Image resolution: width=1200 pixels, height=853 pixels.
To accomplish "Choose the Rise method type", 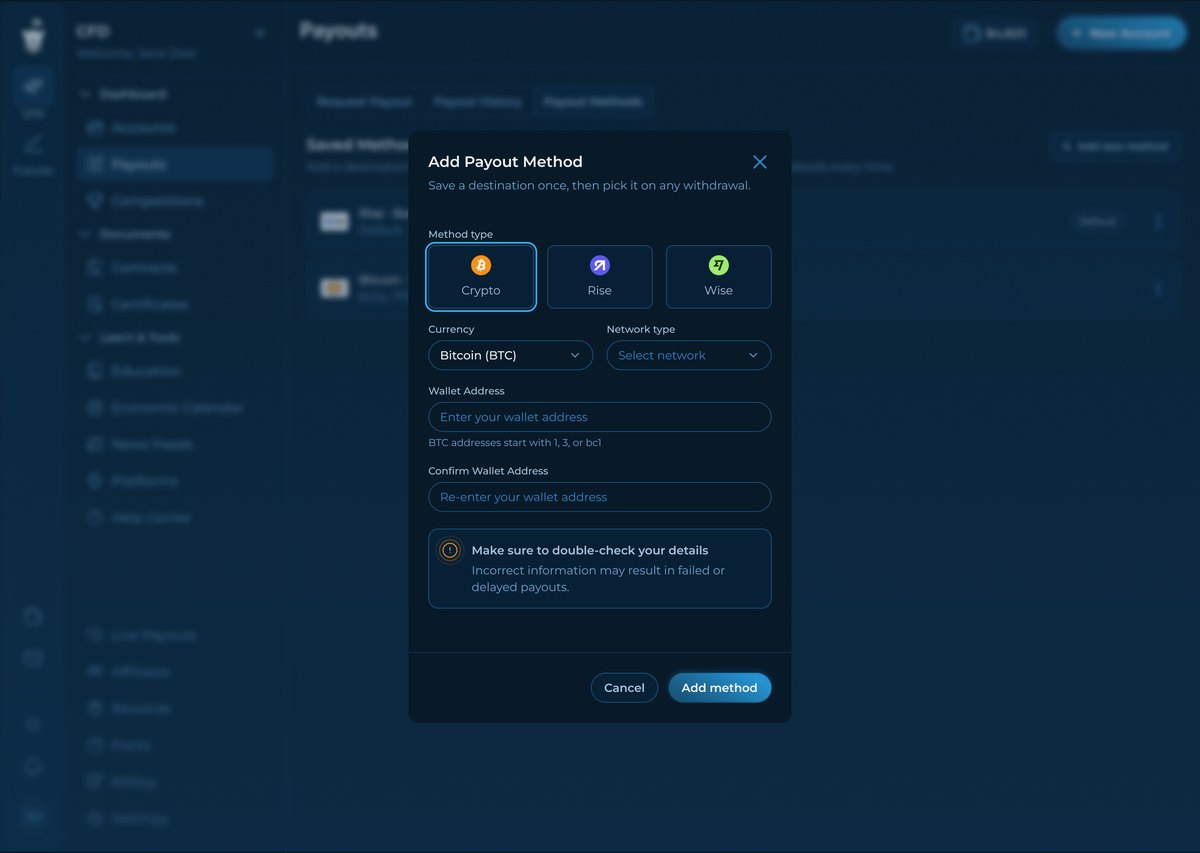I will coord(600,277).
